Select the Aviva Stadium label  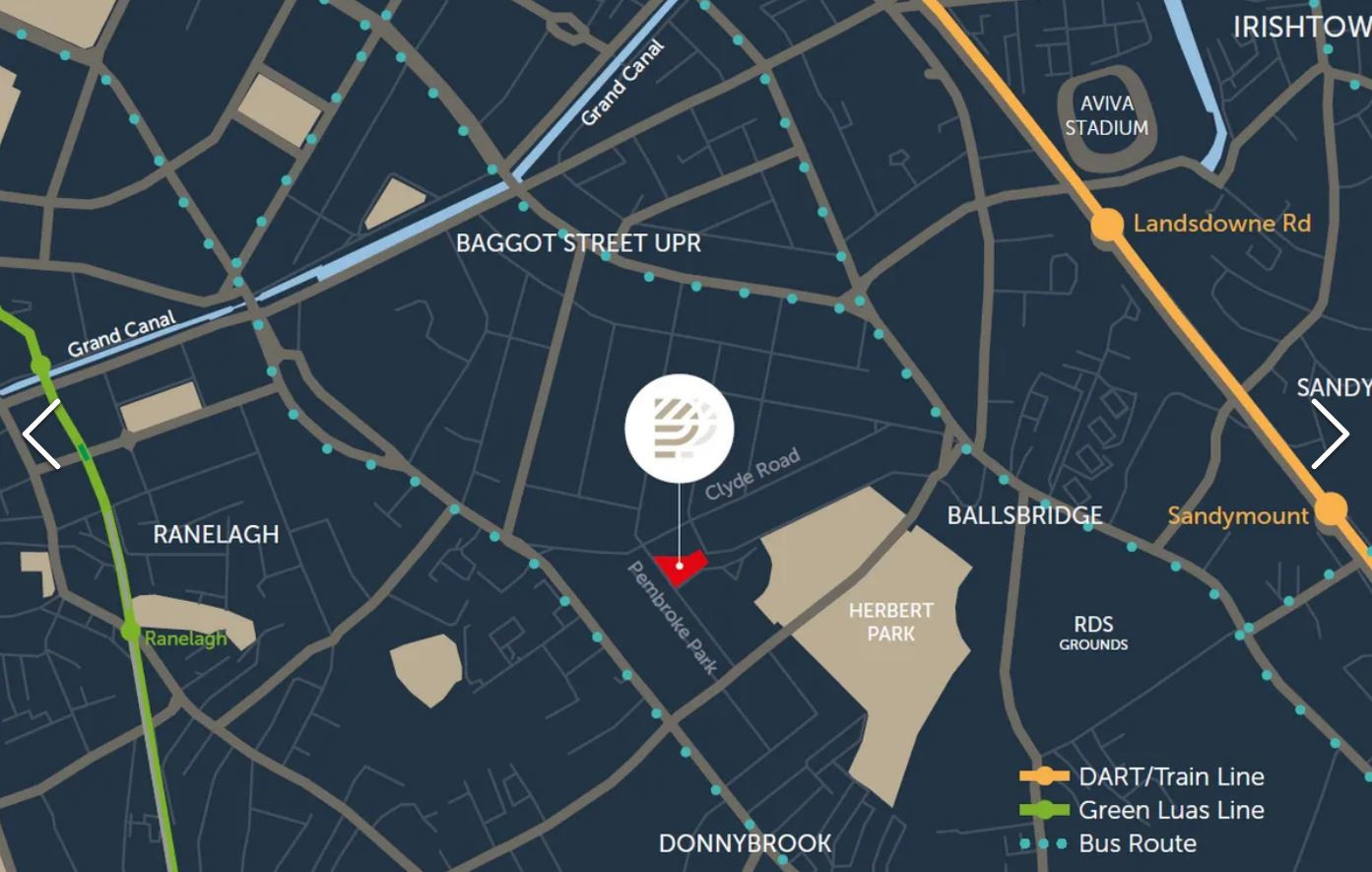1106,115
